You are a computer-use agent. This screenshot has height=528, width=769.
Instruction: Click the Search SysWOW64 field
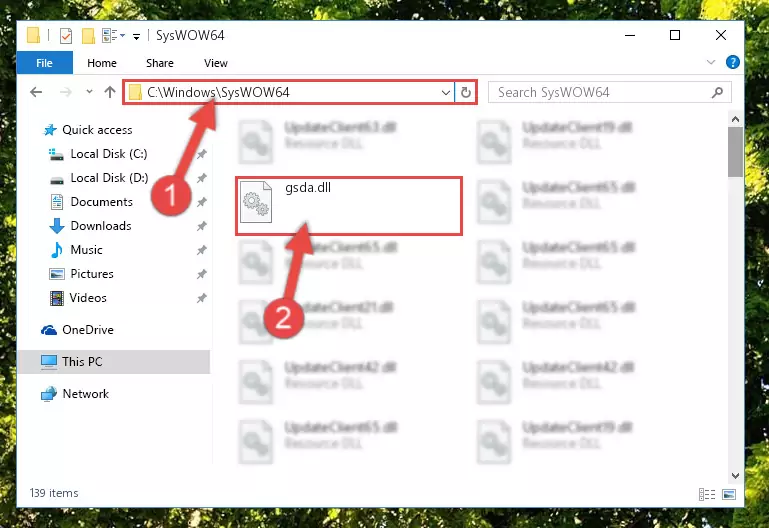[x=610, y=92]
